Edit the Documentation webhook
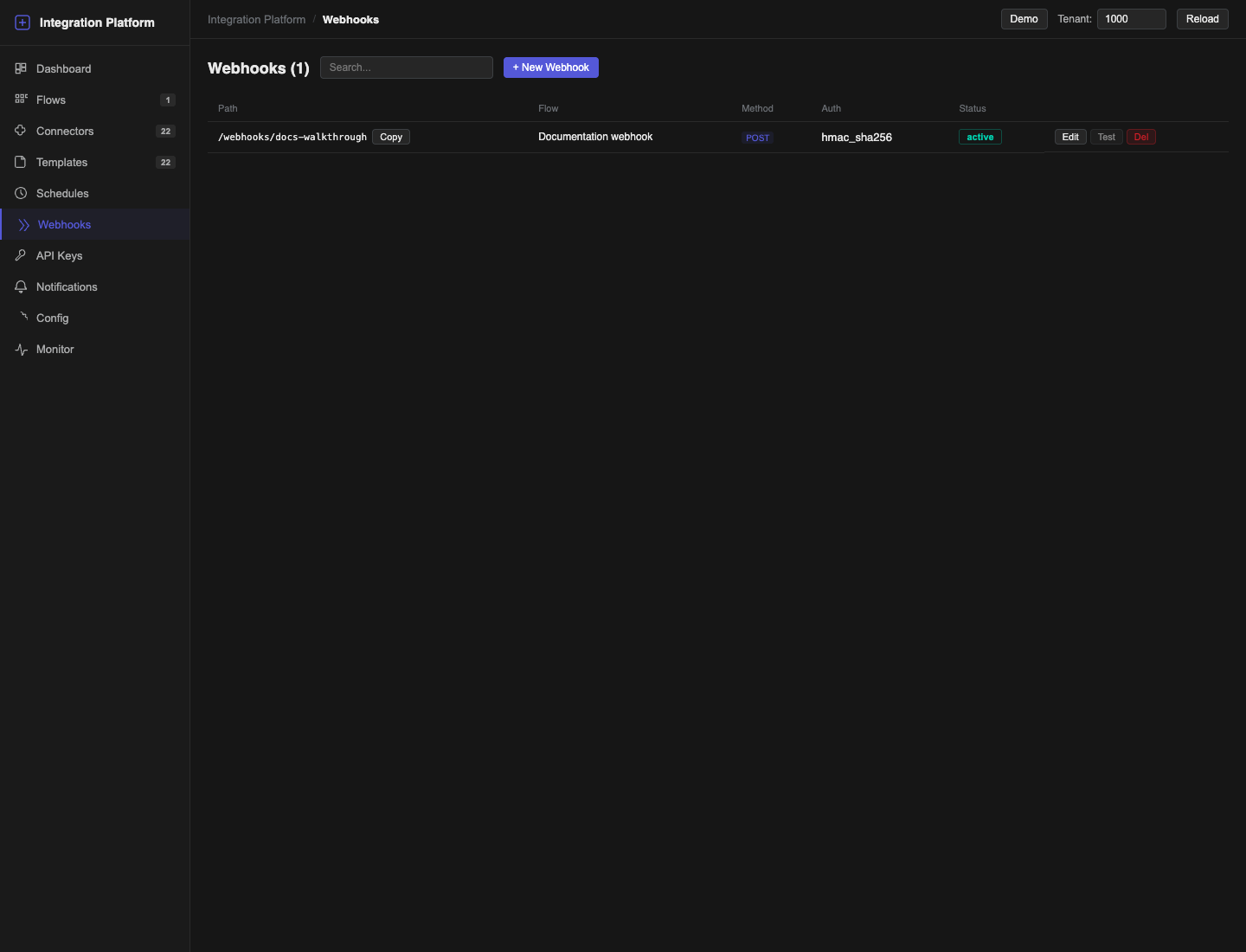Image resolution: width=1246 pixels, height=952 pixels. (x=1070, y=137)
